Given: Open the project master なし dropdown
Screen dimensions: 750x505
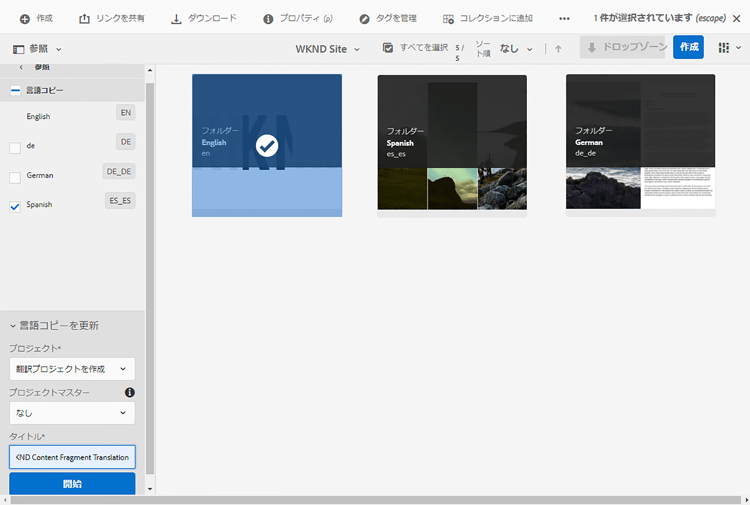Looking at the screenshot, I should coord(72,413).
